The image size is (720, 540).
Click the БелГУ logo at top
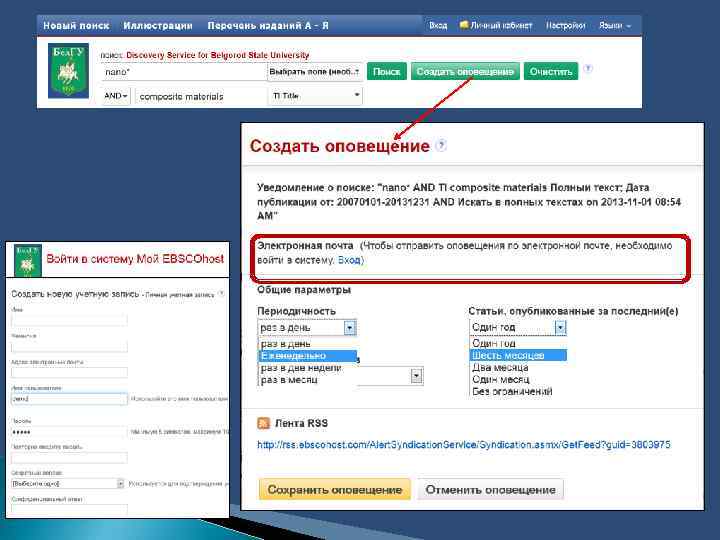[x=68, y=71]
